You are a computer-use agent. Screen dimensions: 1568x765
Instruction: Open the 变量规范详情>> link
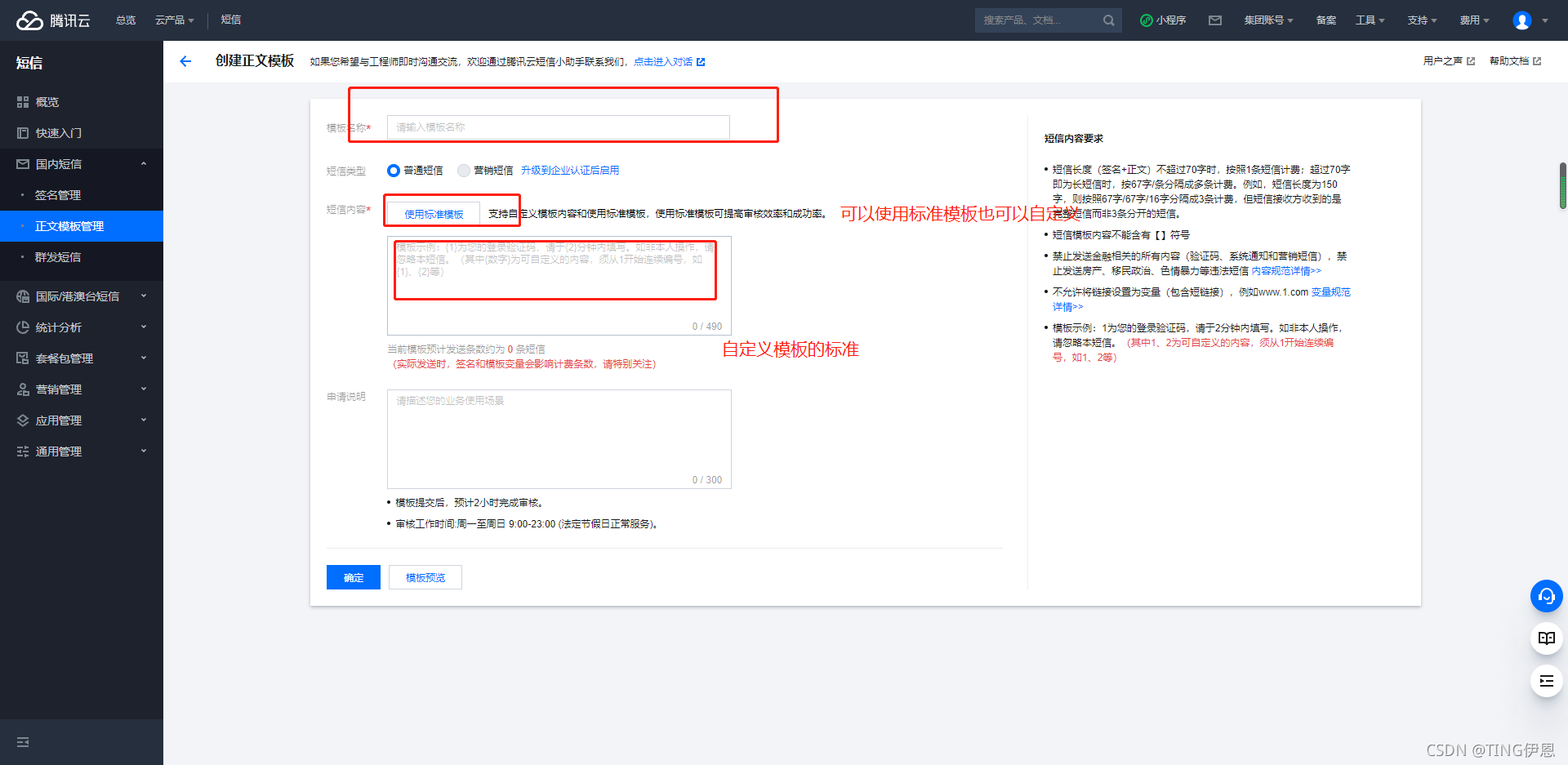click(x=1331, y=292)
